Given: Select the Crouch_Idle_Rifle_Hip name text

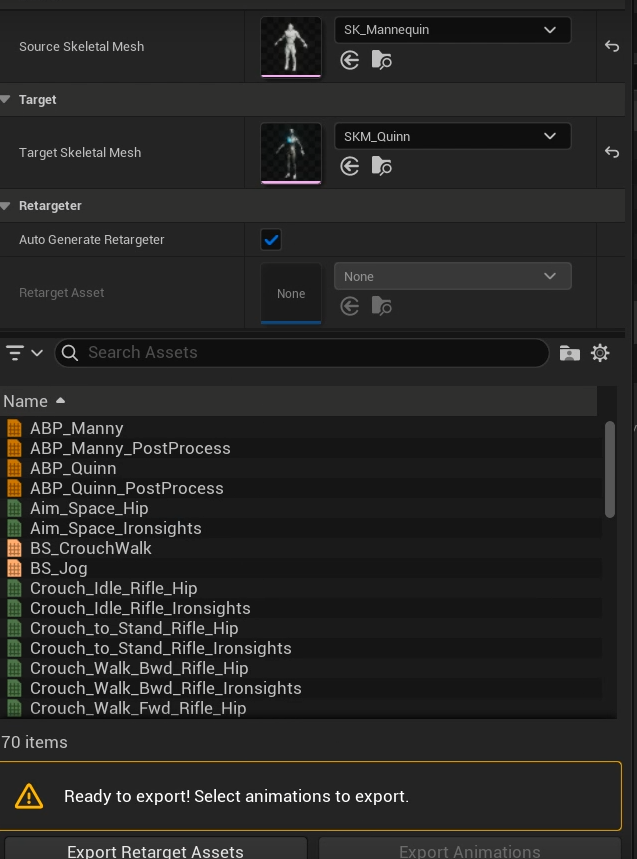Looking at the screenshot, I should pyautogui.click(x=114, y=588).
